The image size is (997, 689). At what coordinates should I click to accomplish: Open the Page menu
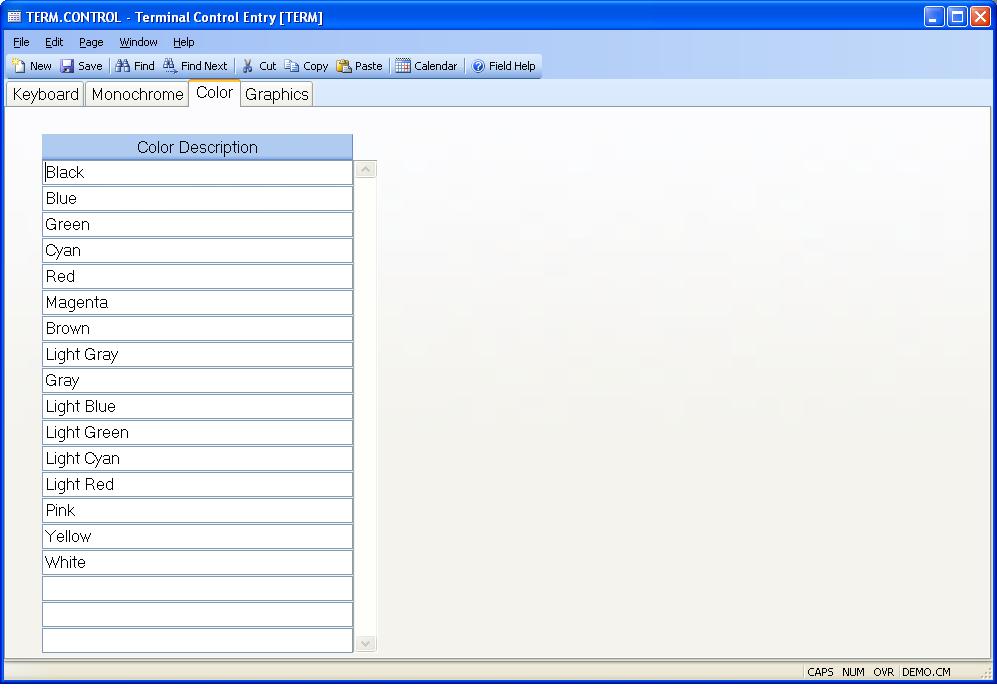(x=91, y=42)
